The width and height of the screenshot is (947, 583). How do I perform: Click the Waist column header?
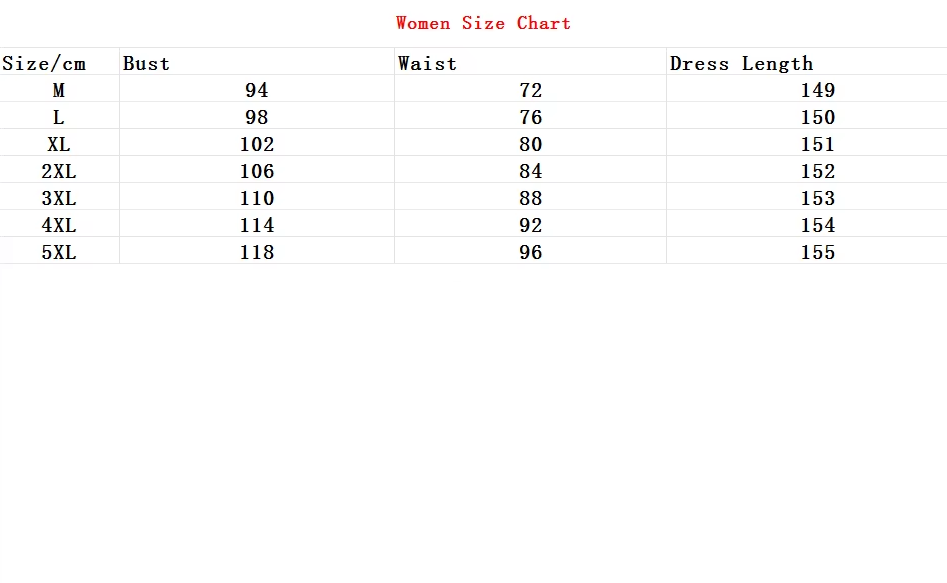pos(427,64)
